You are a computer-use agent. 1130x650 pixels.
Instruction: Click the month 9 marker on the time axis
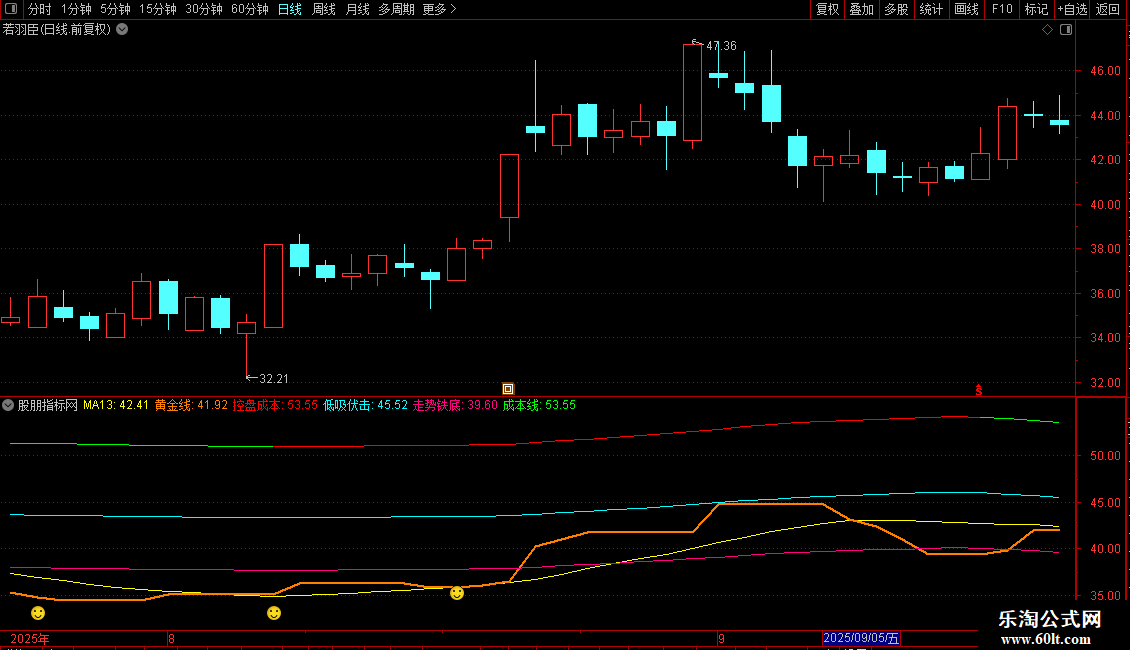(x=721, y=638)
